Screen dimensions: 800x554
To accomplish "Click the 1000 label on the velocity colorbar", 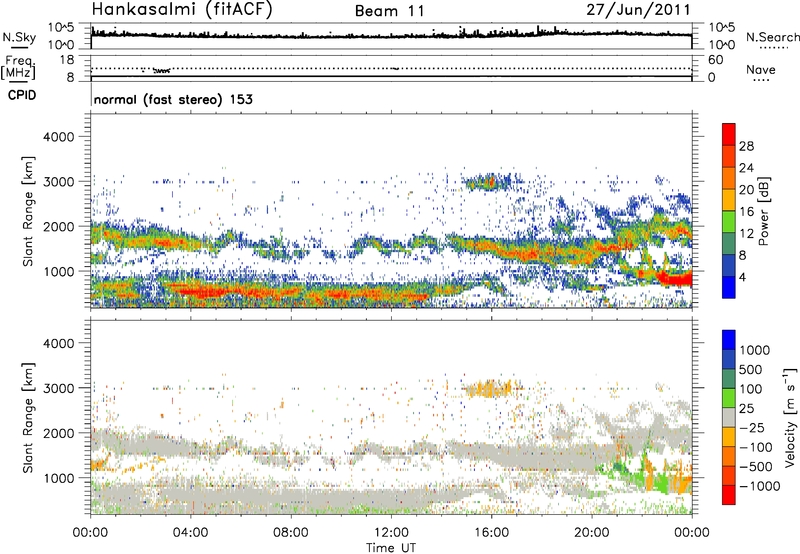I will click(755, 350).
